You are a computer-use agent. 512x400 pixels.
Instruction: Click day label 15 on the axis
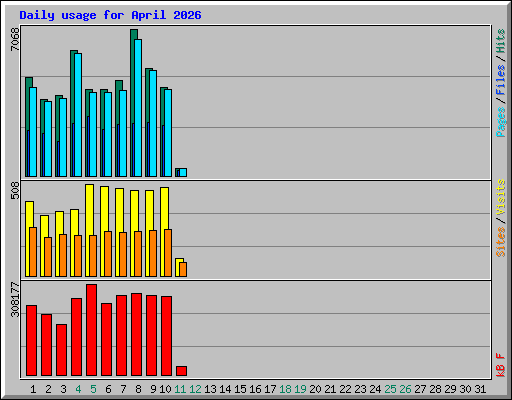click(240, 389)
